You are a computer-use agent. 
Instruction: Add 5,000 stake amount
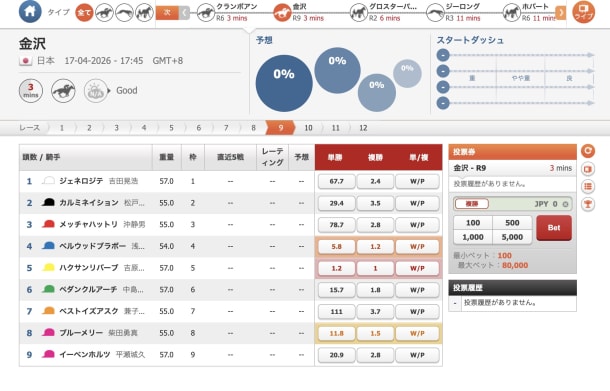(x=512, y=237)
